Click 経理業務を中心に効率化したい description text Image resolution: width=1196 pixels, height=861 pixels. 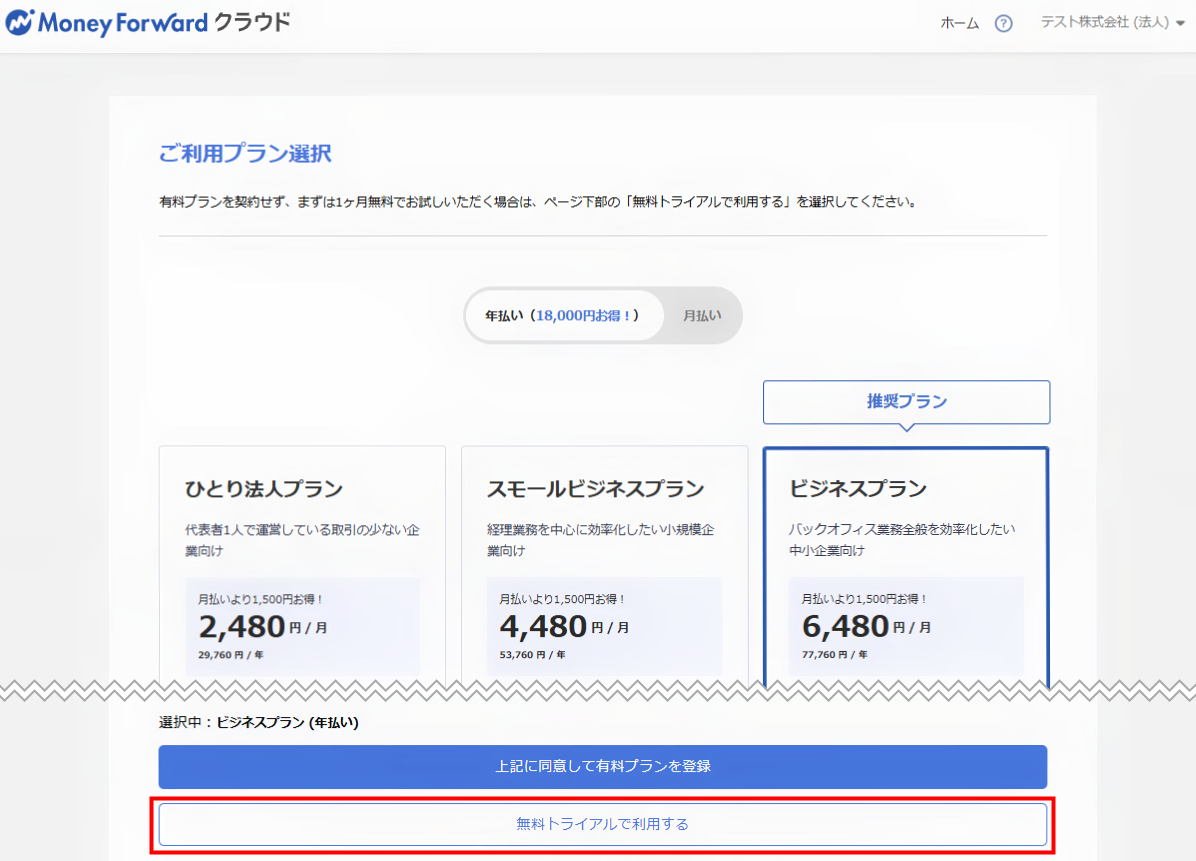coord(600,540)
